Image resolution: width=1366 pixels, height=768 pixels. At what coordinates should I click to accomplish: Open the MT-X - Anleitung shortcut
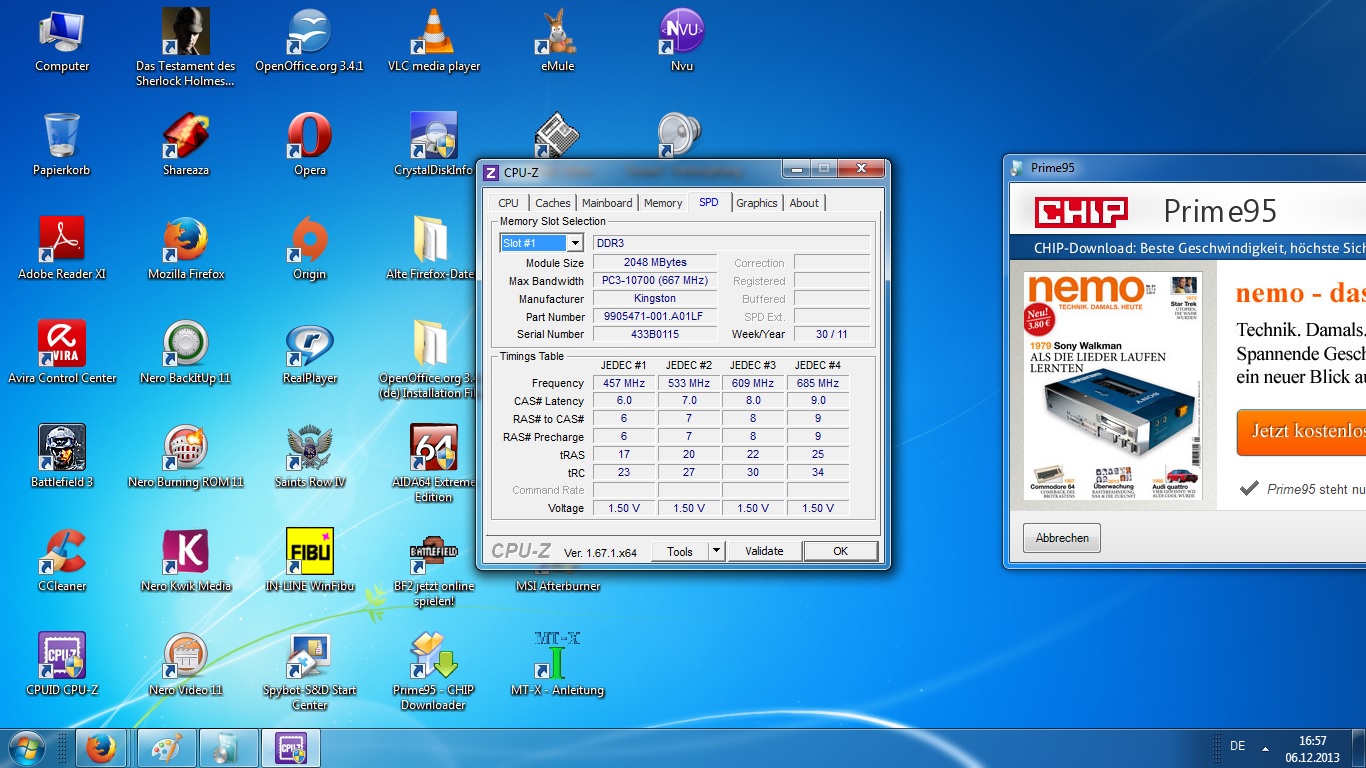[x=558, y=664]
